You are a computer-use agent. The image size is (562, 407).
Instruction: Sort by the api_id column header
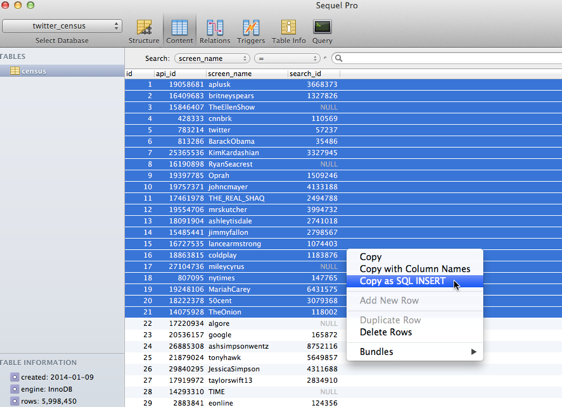[181, 73]
